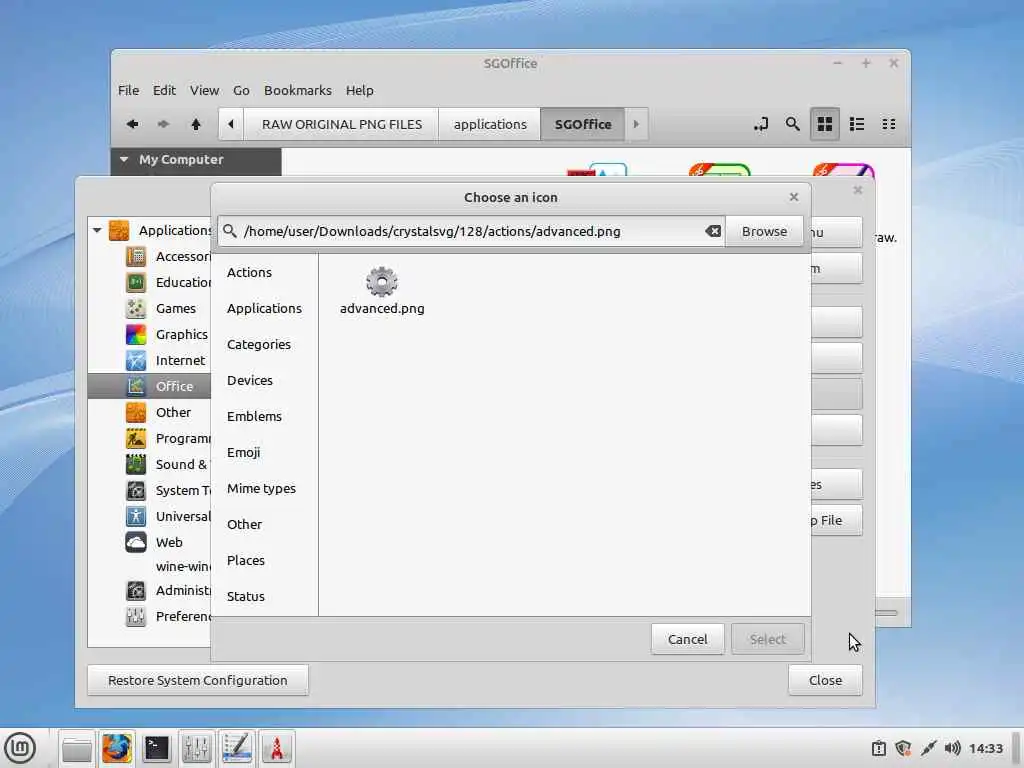1024x768 pixels.
Task: Click Select in icon chooser
Action: coord(767,639)
